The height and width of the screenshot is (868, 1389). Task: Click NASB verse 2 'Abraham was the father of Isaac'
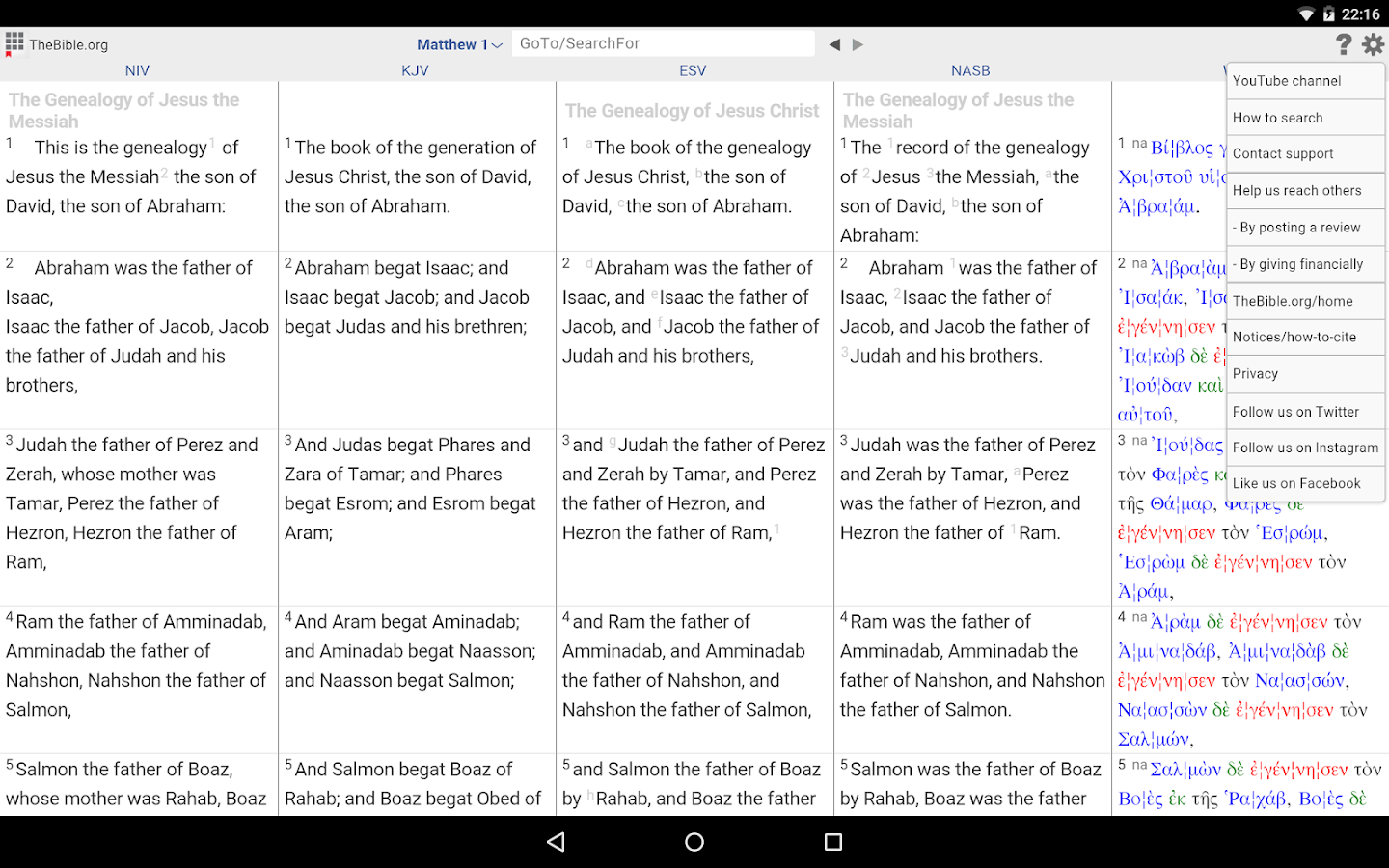click(x=968, y=283)
